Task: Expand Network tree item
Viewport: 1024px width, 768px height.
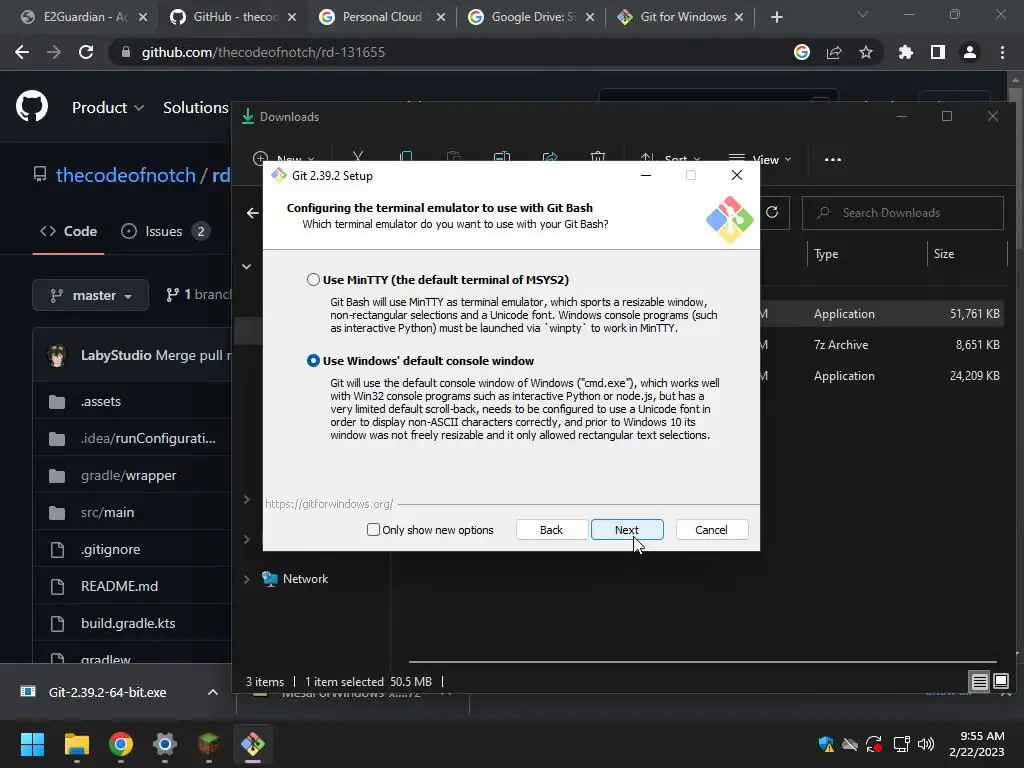Action: (x=247, y=579)
